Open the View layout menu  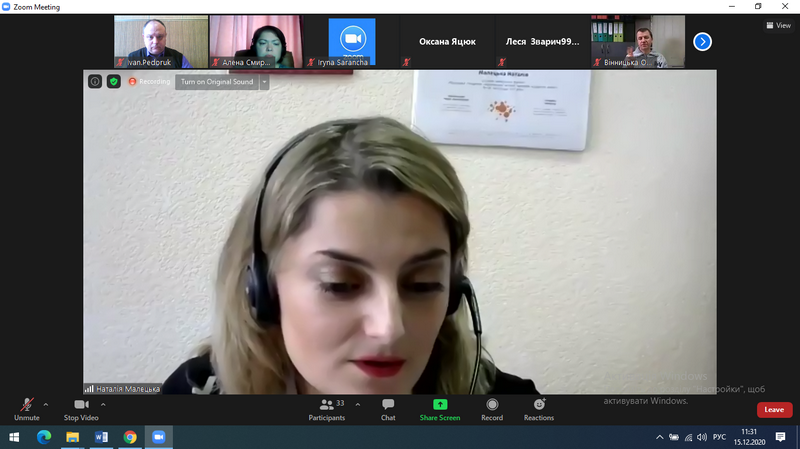coord(779,25)
